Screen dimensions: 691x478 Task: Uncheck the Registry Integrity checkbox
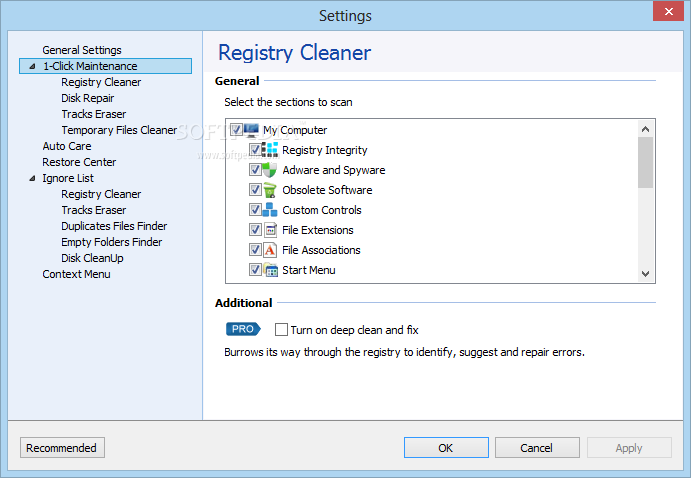click(x=255, y=150)
